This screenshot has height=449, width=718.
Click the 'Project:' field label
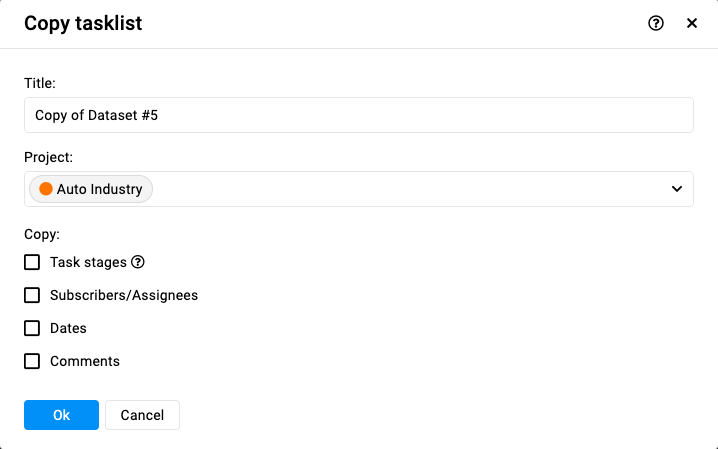pos(49,157)
